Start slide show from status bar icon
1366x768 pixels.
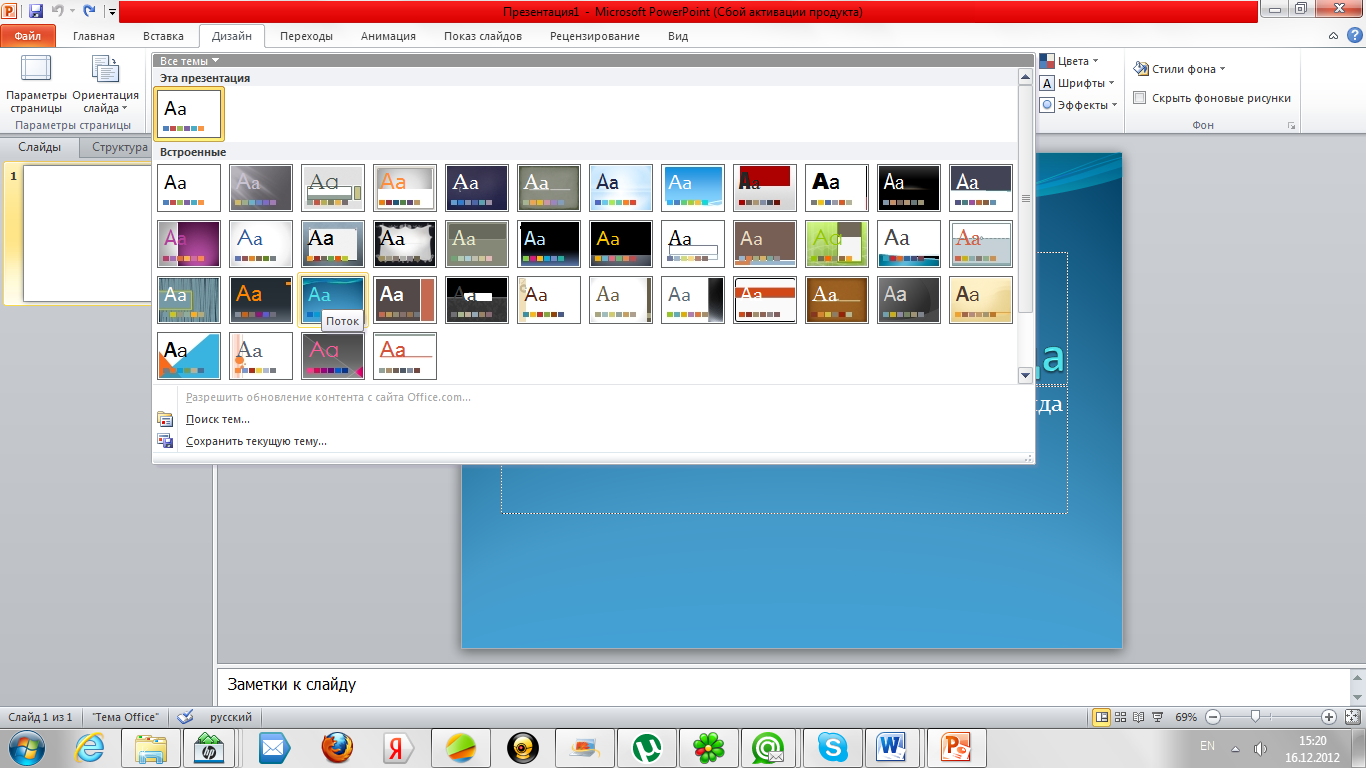[x=1156, y=717]
